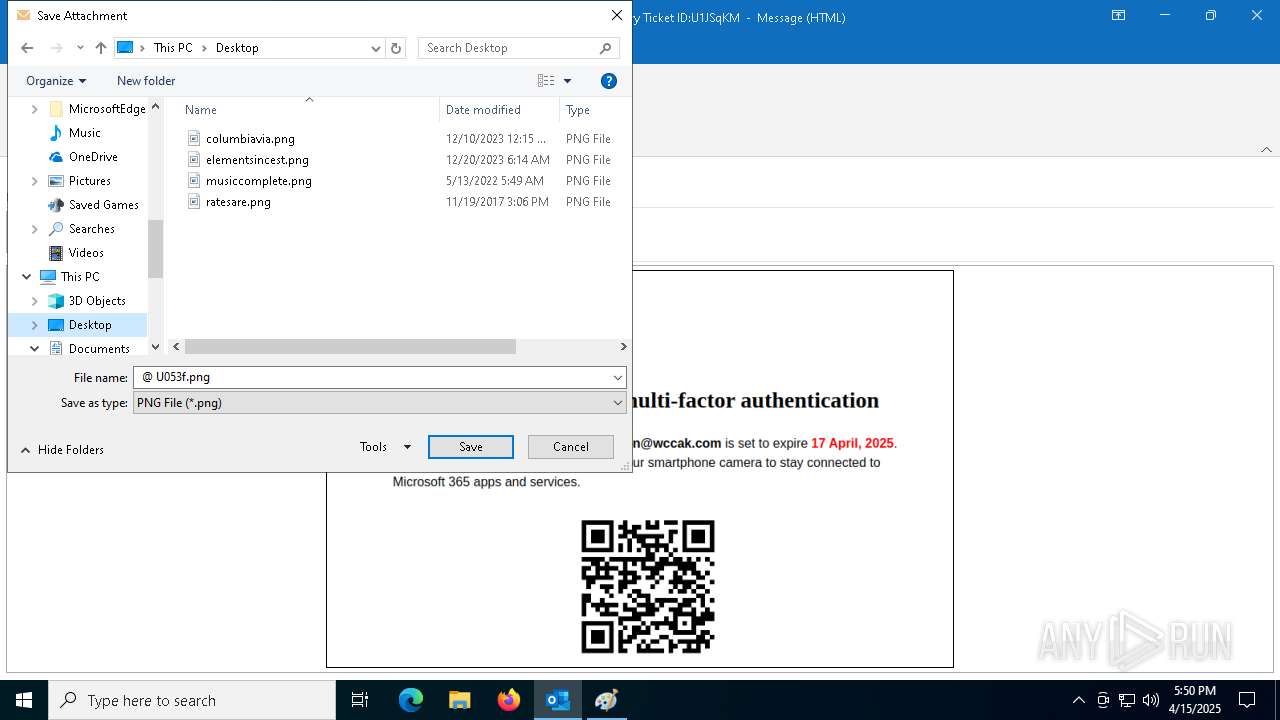
Task: Select the file musiccomplete.png
Action: coord(259,181)
